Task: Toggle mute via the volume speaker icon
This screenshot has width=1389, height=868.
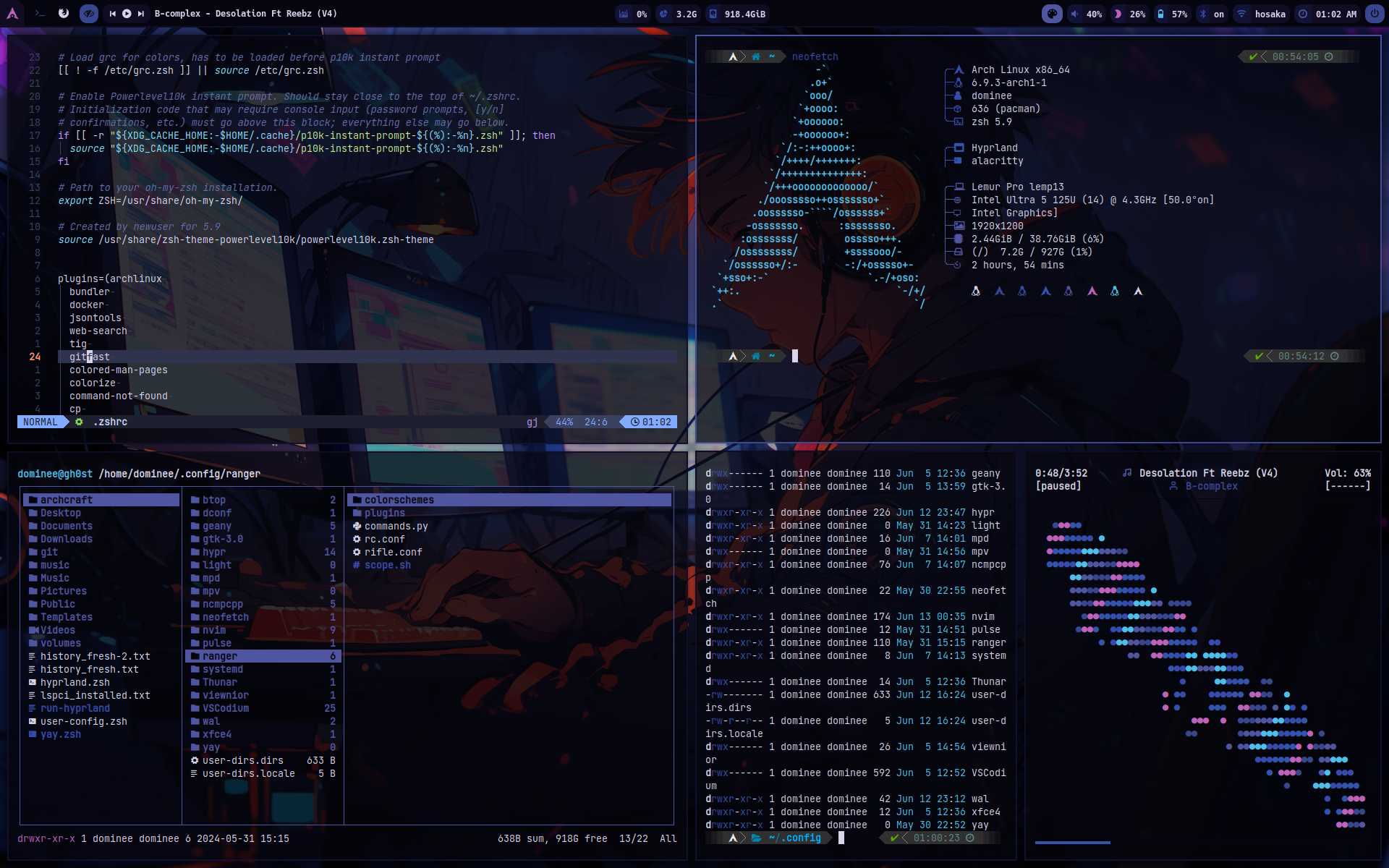Action: coord(1075,14)
